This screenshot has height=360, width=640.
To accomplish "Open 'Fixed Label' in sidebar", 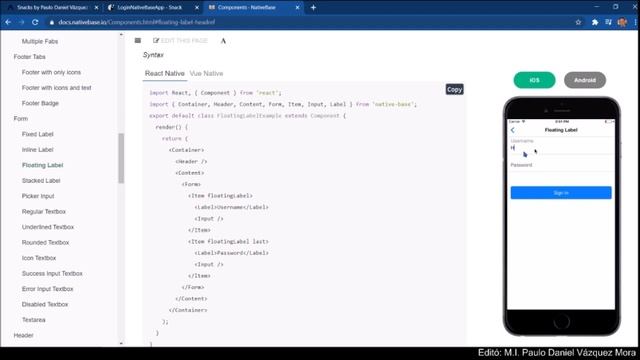I will click(38, 134).
